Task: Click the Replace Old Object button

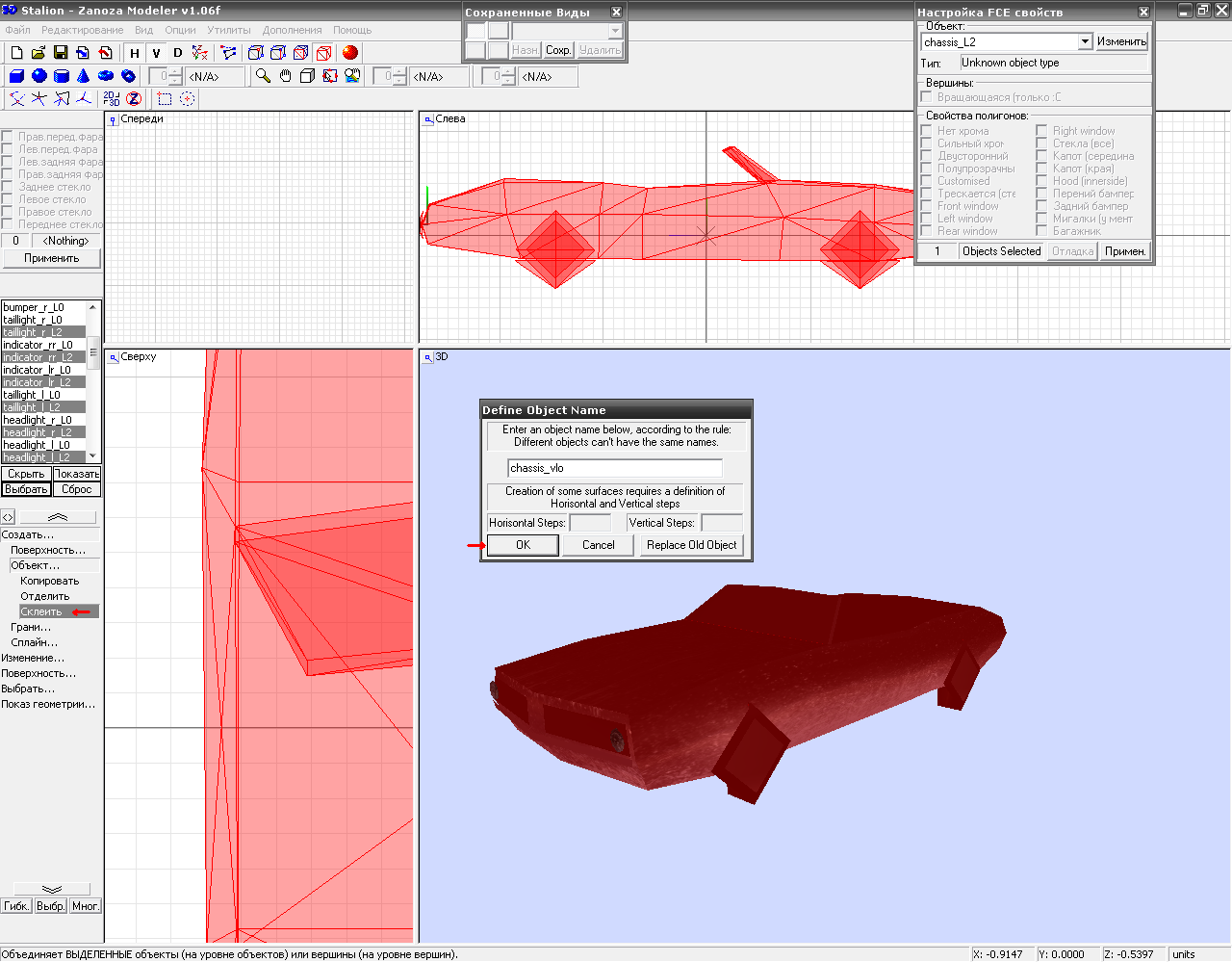Action: [x=691, y=545]
